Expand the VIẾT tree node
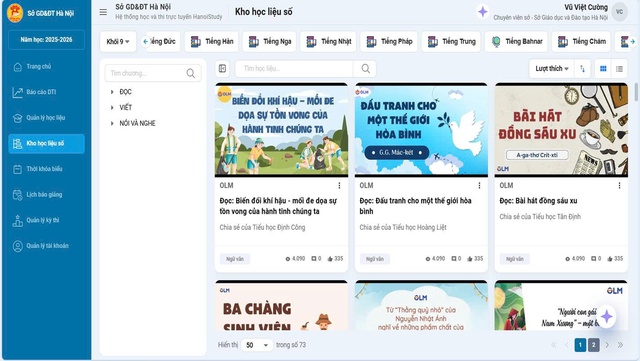This screenshot has height=361, width=640. (x=112, y=107)
